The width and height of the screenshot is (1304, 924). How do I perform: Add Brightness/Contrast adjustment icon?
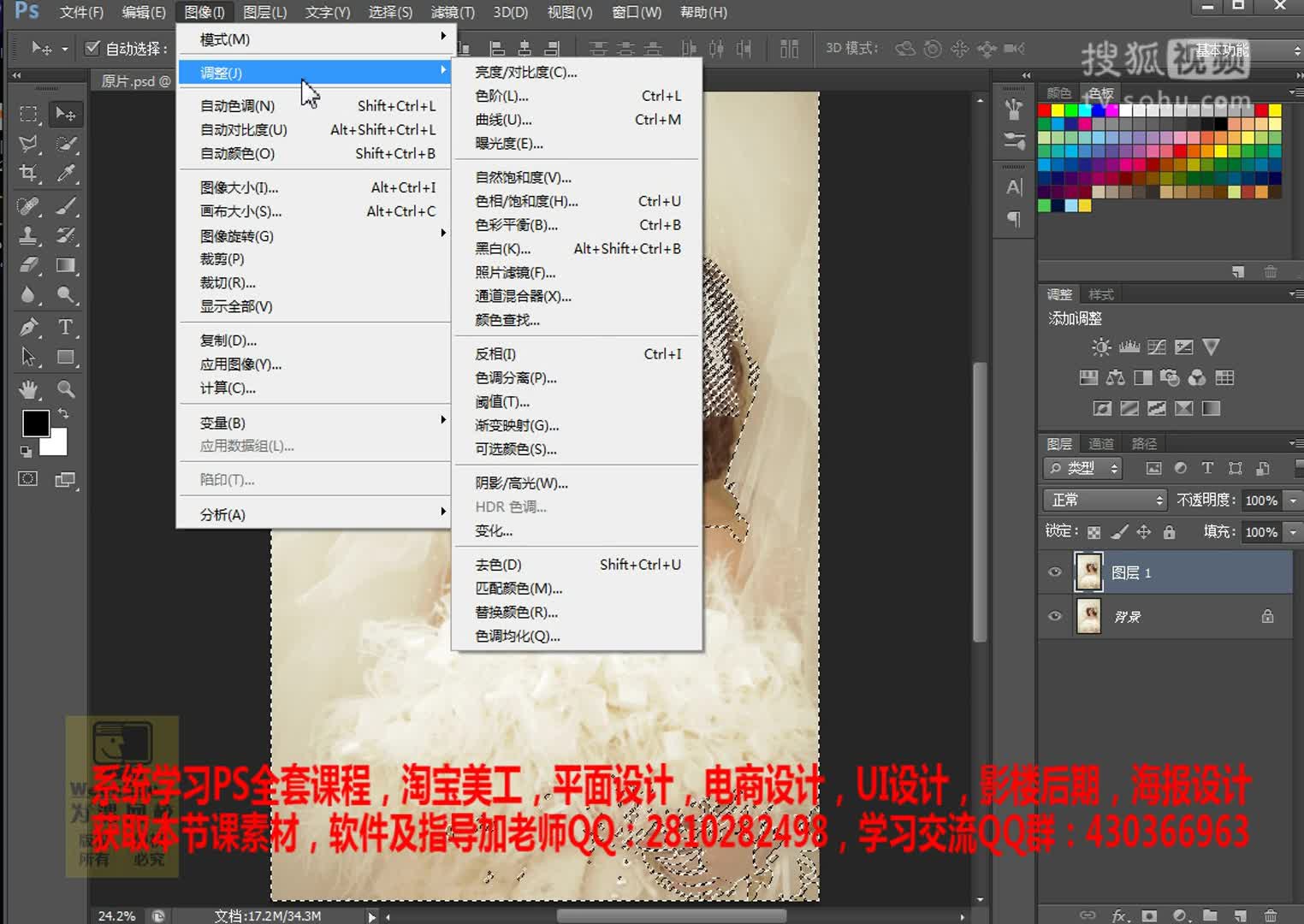coord(1101,346)
